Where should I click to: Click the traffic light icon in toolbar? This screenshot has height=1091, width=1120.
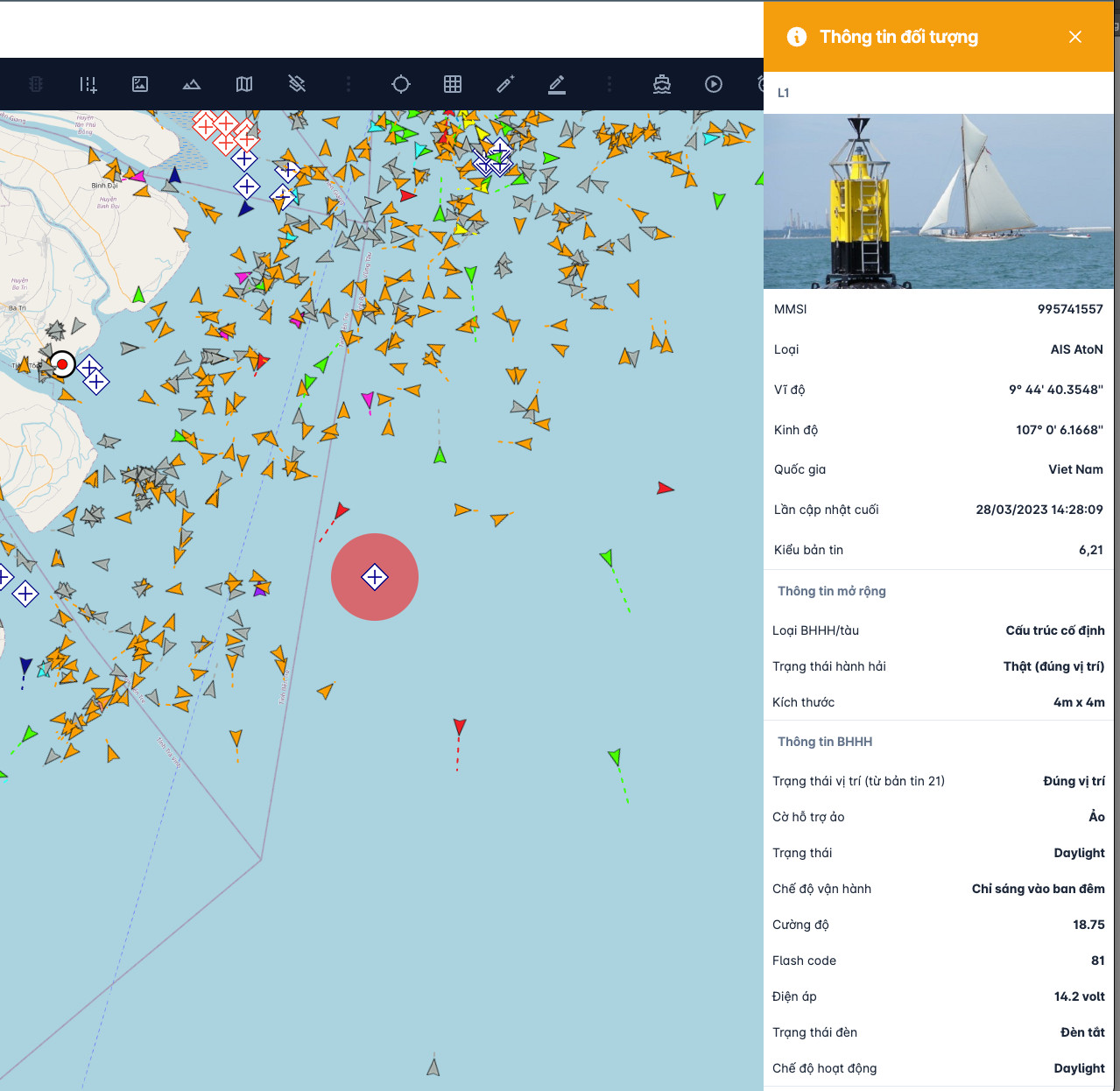coord(36,84)
